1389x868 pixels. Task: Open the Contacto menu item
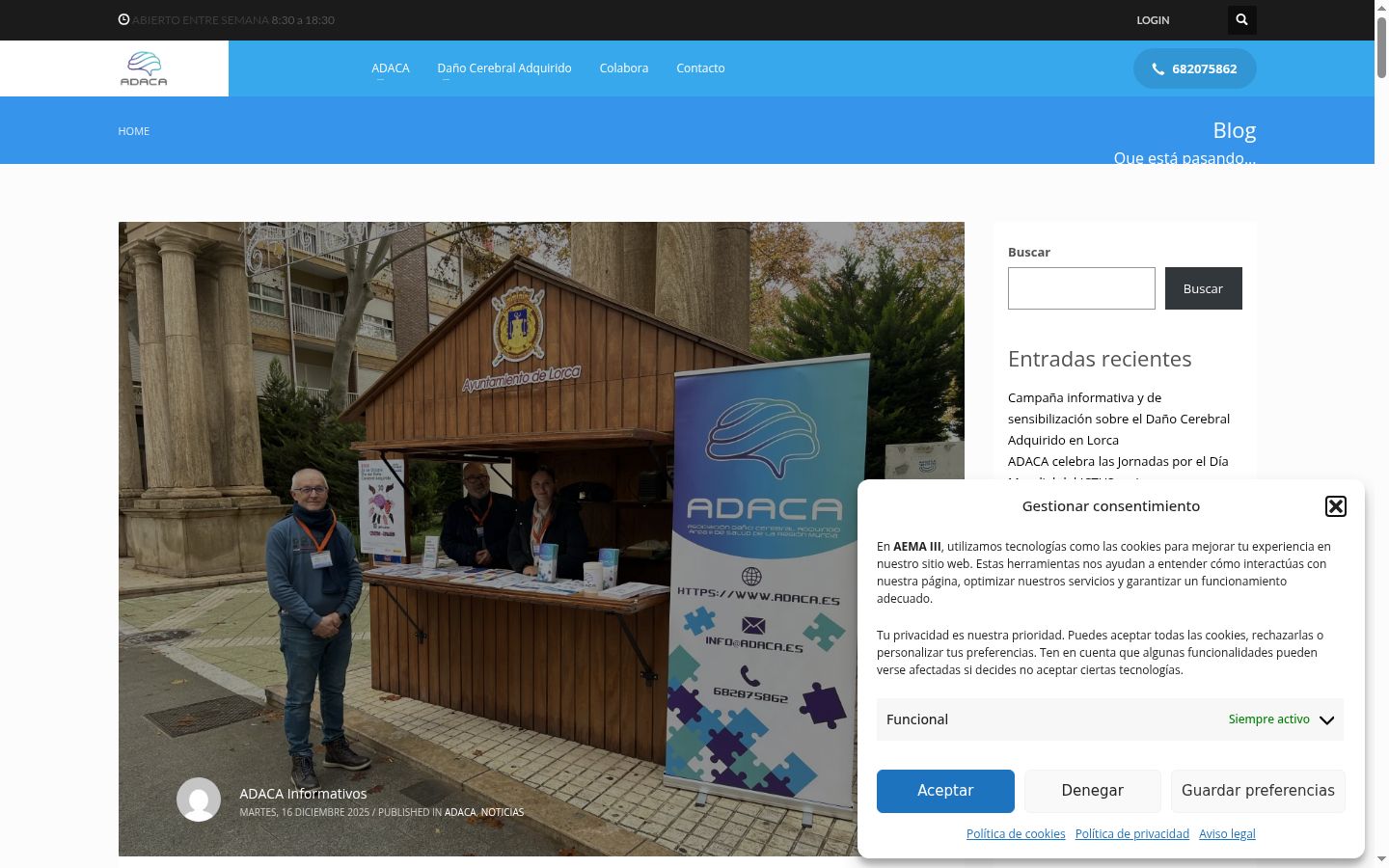700,68
